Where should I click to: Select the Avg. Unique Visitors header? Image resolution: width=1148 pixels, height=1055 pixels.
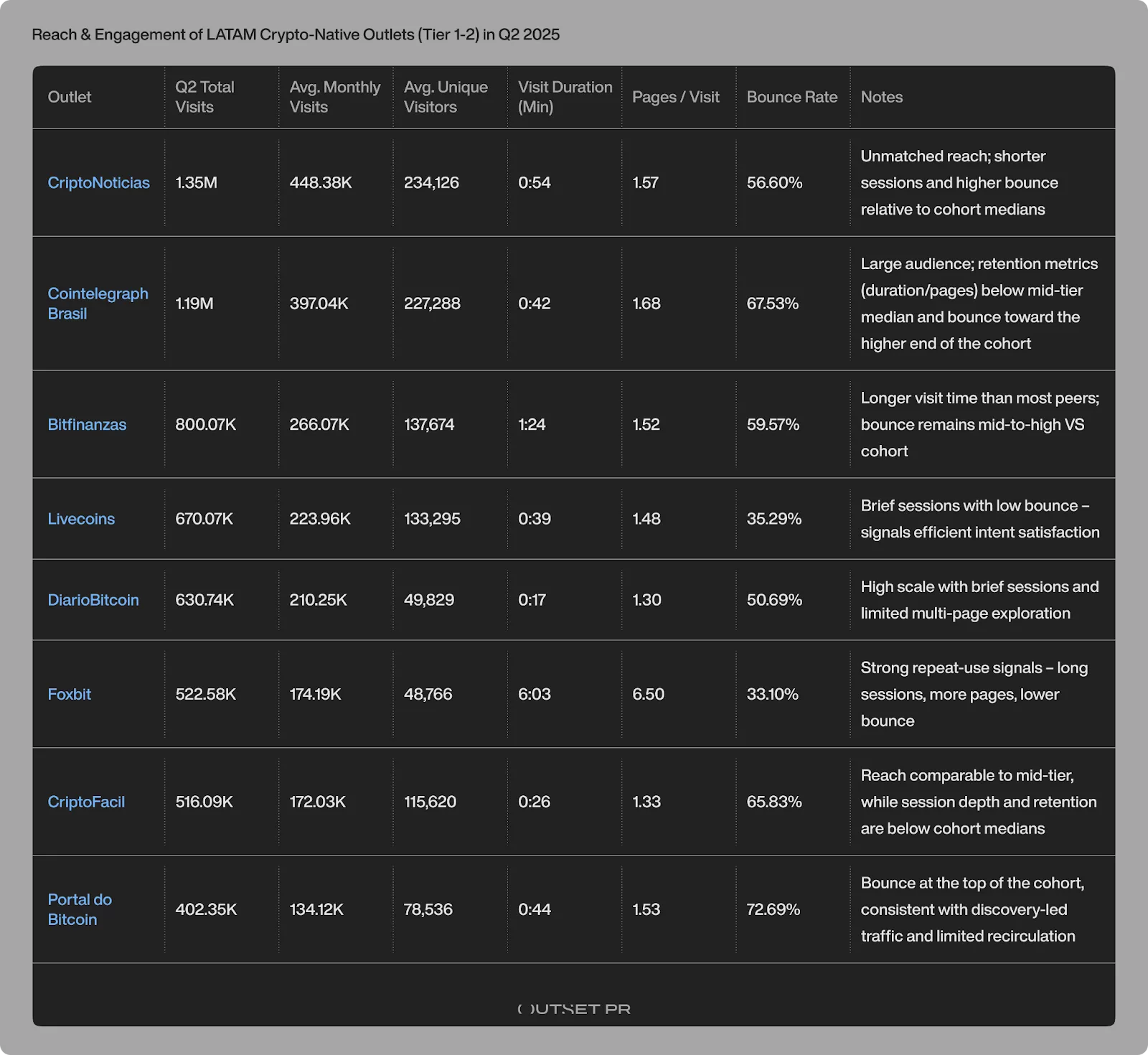445,97
